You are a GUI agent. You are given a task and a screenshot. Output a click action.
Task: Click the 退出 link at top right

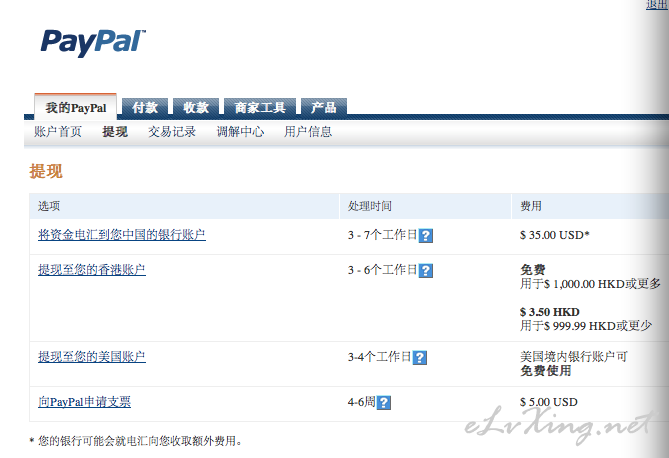point(657,4)
